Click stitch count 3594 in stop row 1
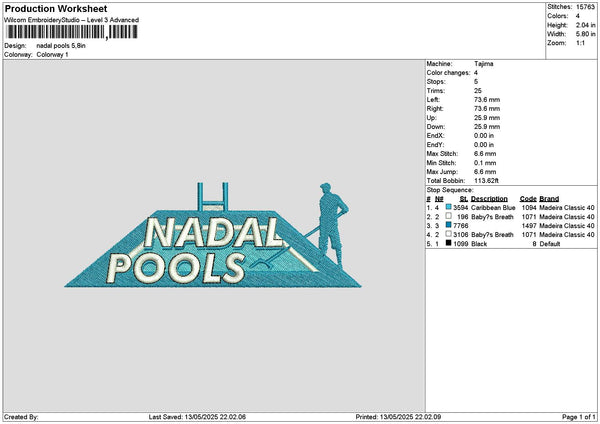This screenshot has width=600, height=424. [x=461, y=207]
